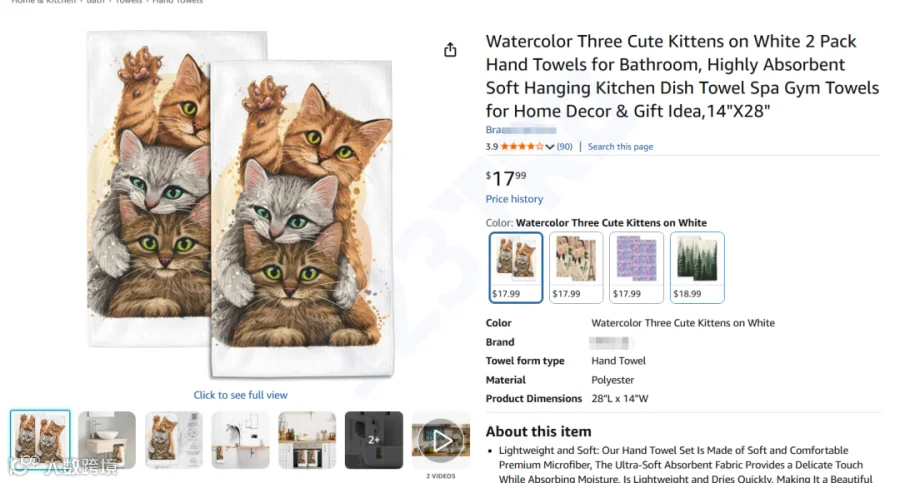Open the star rating dropdown chevron

point(550,147)
